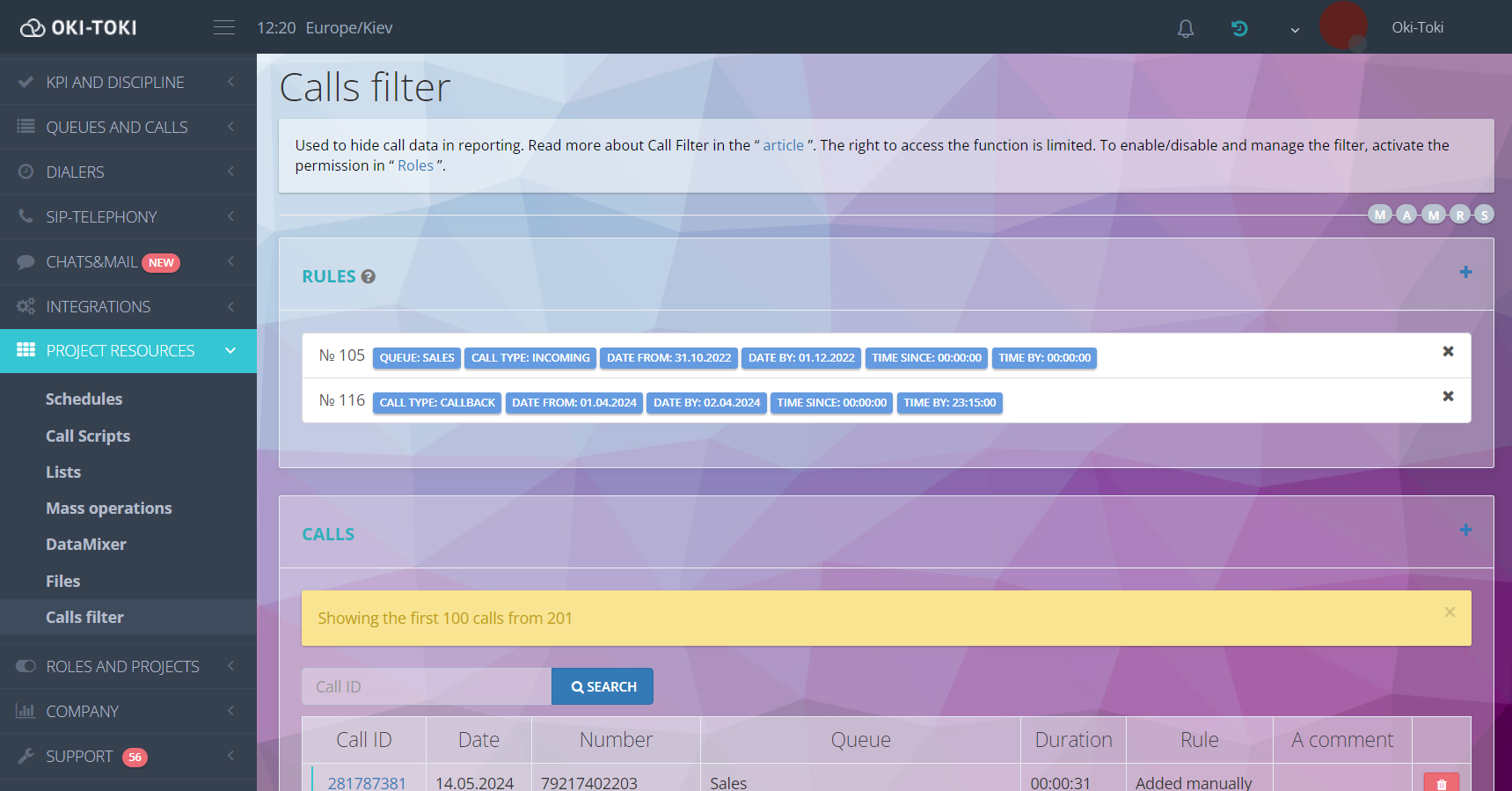Click the red trash delete icon
The height and width of the screenshot is (791, 1512).
[1441, 783]
